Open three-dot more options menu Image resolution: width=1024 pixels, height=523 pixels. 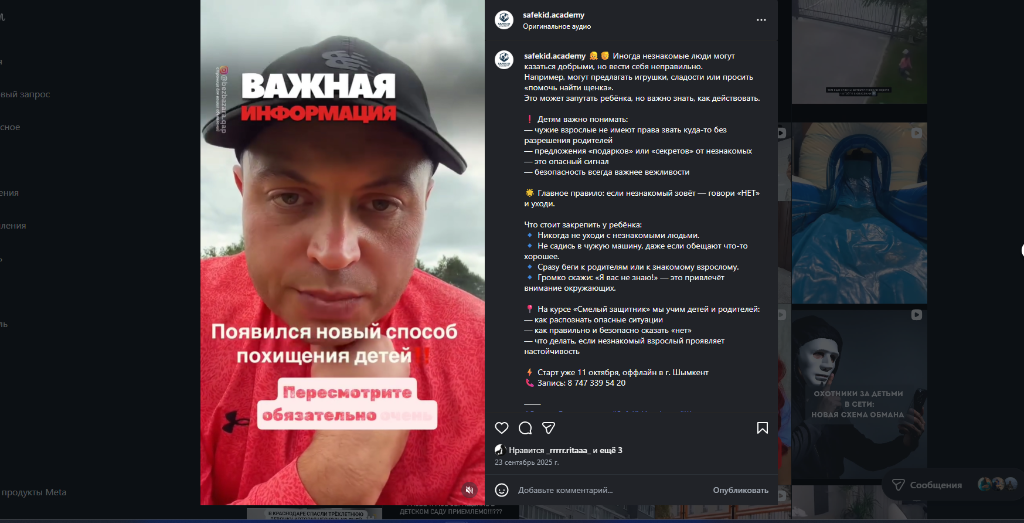[761, 20]
